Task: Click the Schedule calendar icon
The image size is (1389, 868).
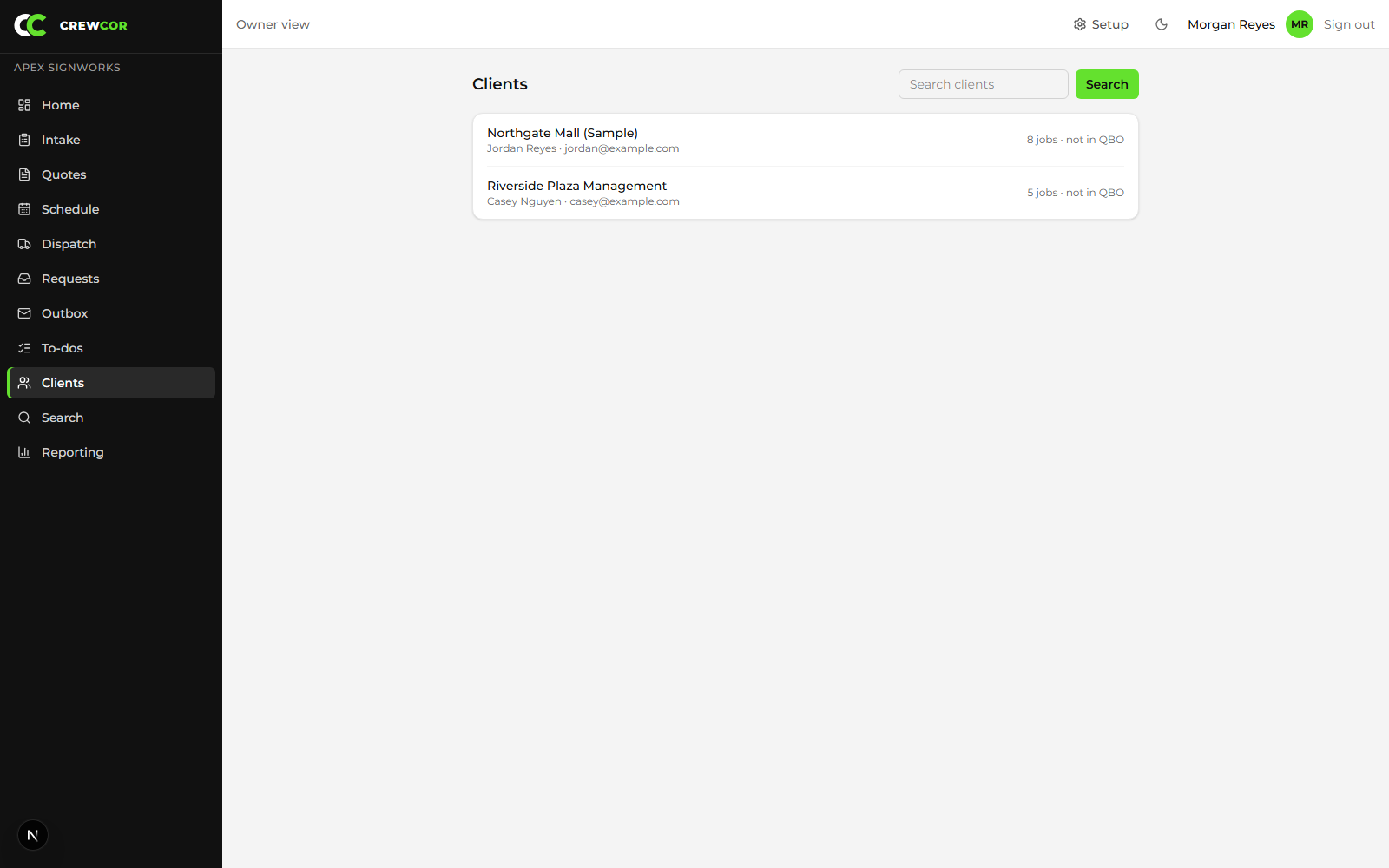Action: pos(24,209)
